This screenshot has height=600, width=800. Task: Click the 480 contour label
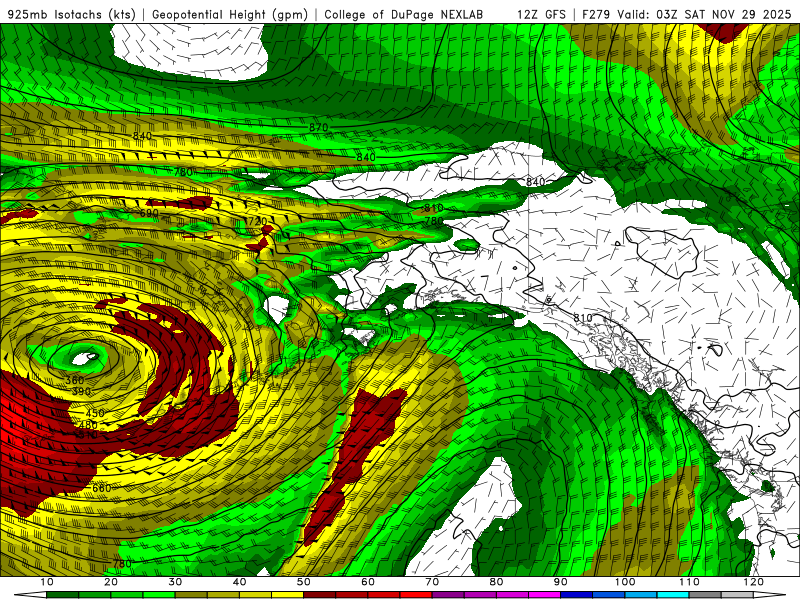pyautogui.click(x=88, y=425)
